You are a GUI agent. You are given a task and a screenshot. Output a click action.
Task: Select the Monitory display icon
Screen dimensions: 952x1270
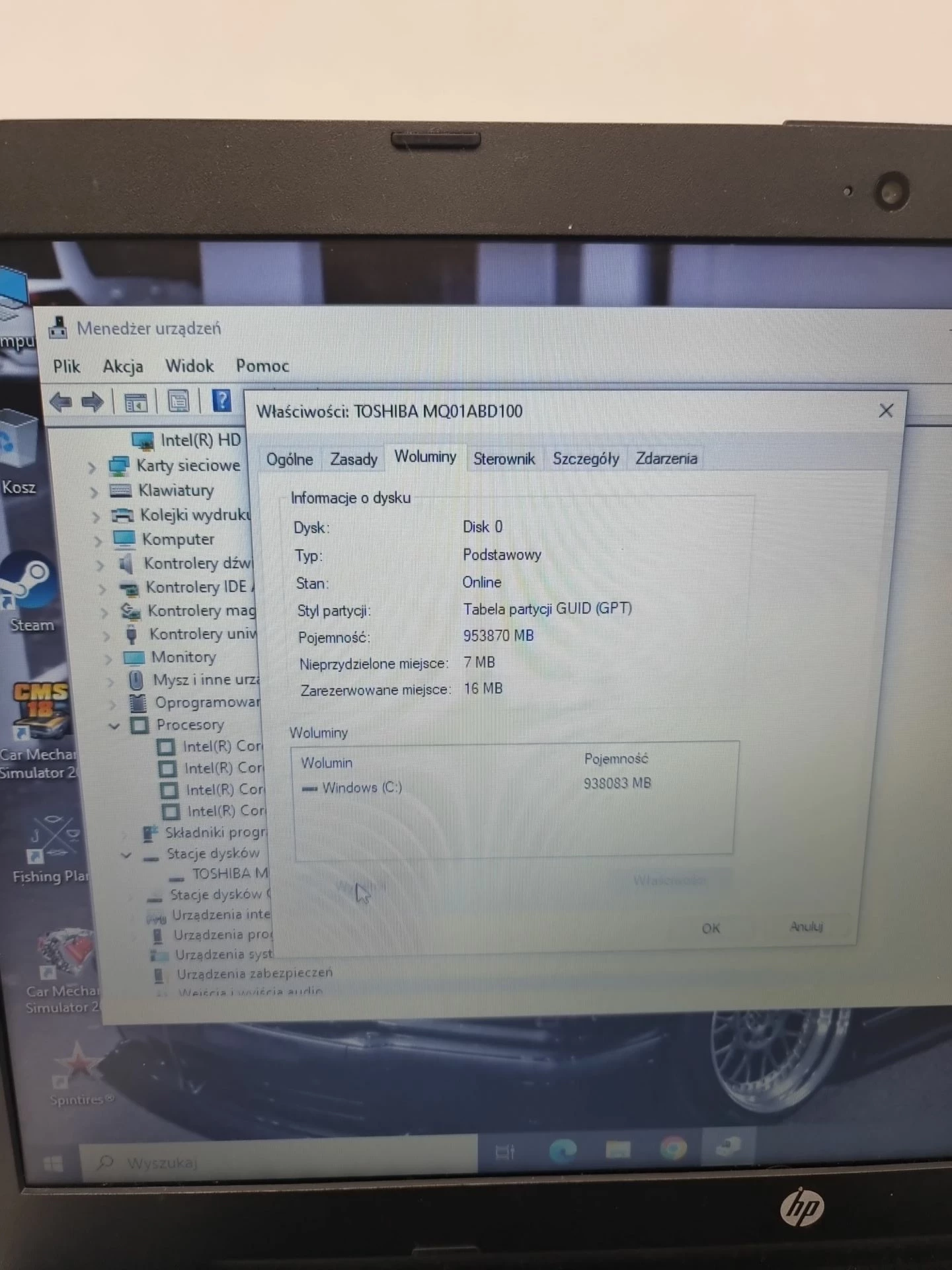tap(134, 657)
